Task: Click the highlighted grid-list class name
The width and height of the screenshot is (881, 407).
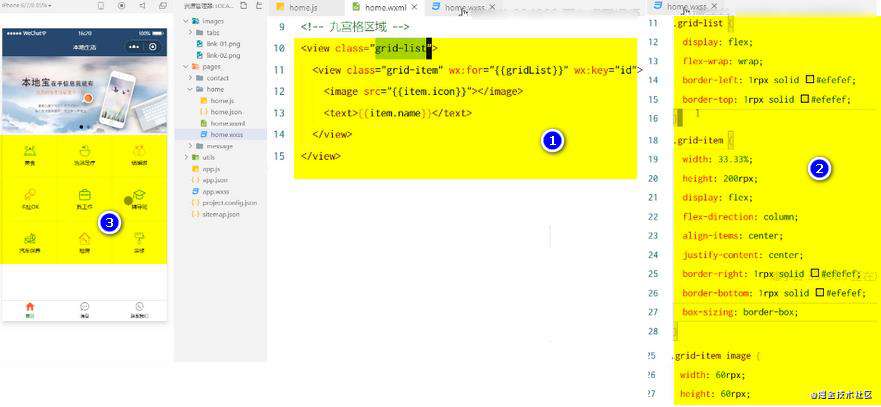Action: tap(401, 49)
